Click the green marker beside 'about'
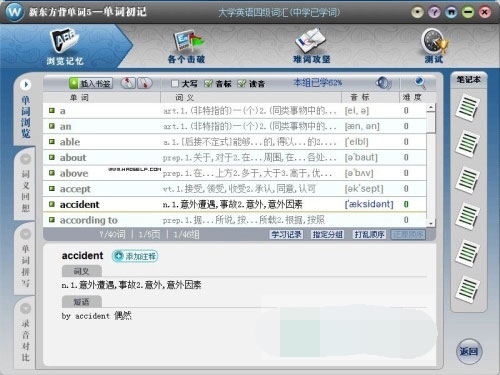500x375 pixels. pyautogui.click(x=52, y=157)
